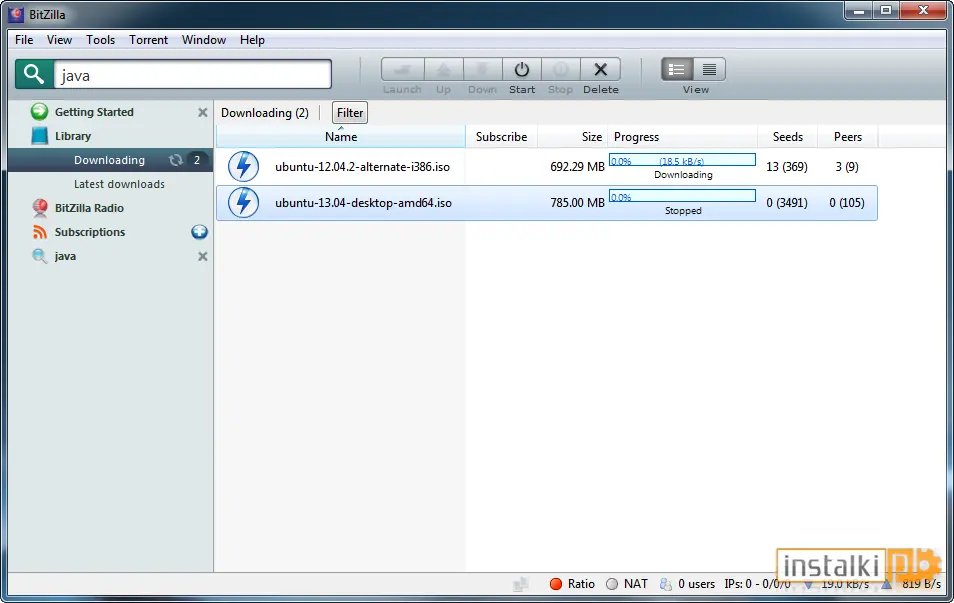
Task: Click the Subscriptions add plus icon
Action: click(200, 232)
